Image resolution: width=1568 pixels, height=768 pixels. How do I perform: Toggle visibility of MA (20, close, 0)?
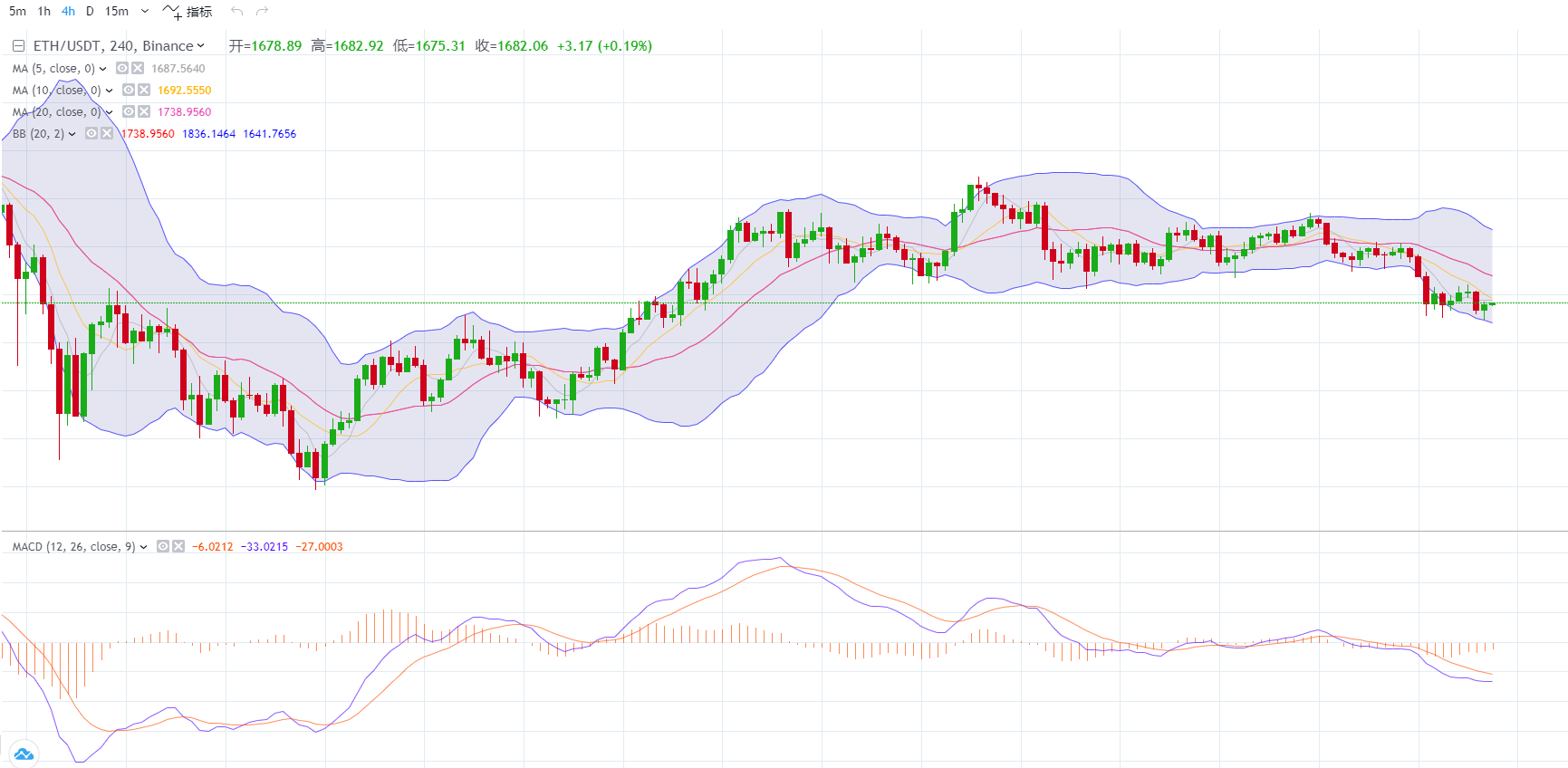(128, 111)
